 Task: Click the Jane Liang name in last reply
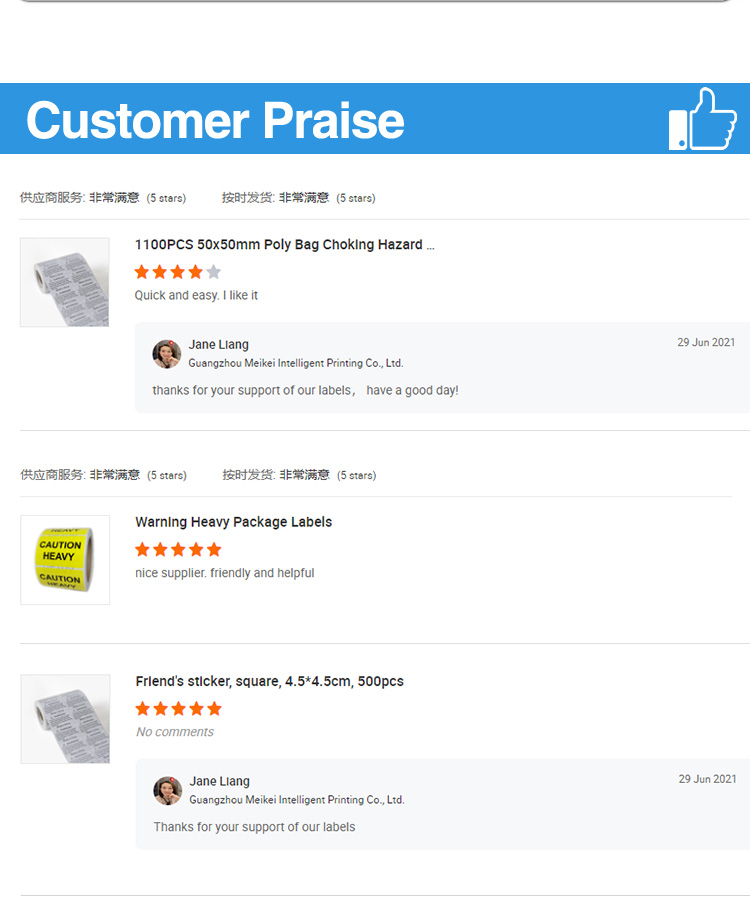220,782
